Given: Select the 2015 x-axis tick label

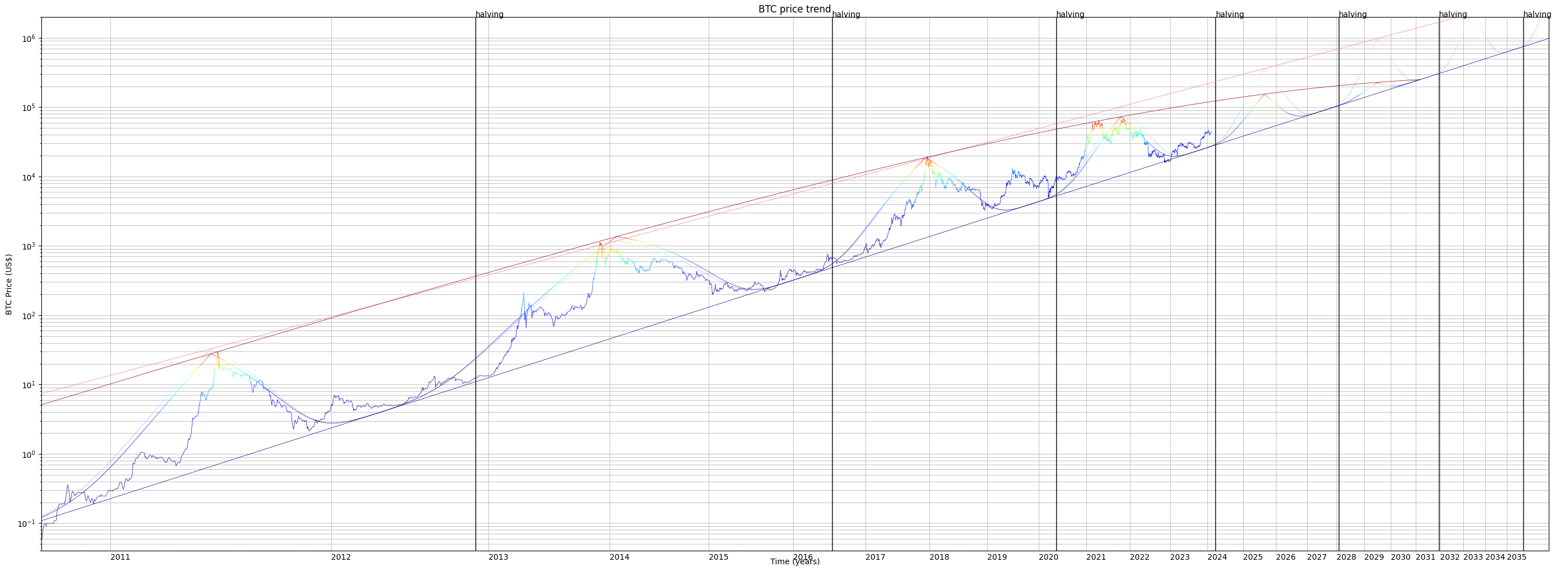Looking at the screenshot, I should tap(718, 557).
